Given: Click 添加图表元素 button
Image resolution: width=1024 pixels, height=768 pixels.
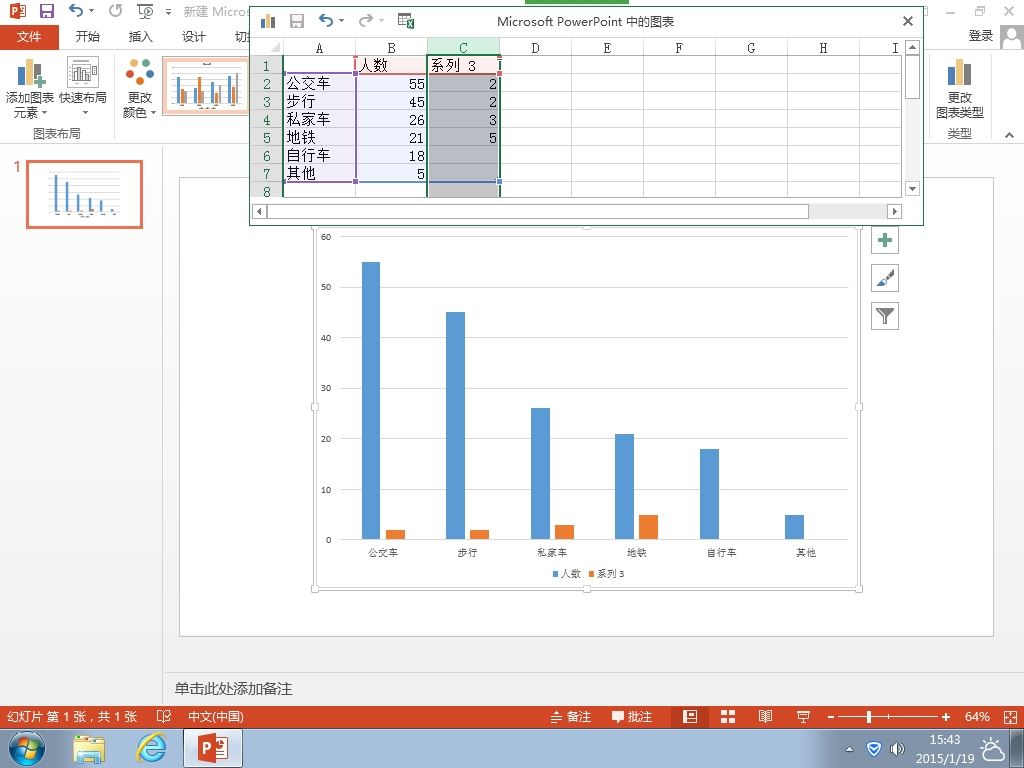Looking at the screenshot, I should coord(29,88).
